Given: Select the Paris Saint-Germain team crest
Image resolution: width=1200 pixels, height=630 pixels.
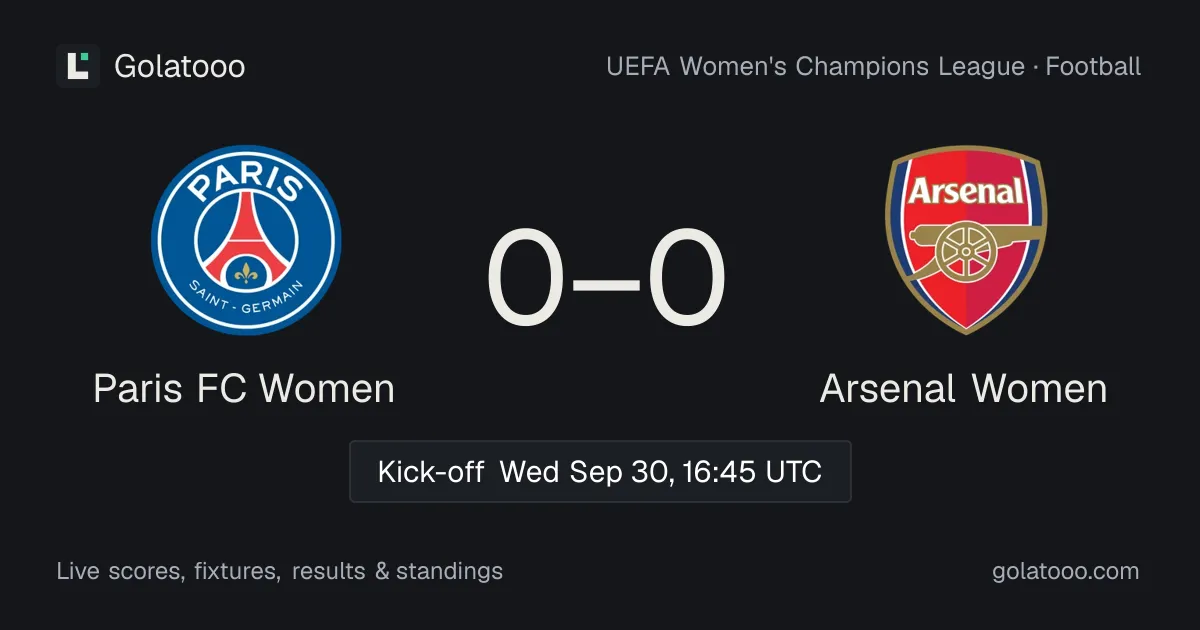Looking at the screenshot, I should pyautogui.click(x=245, y=240).
